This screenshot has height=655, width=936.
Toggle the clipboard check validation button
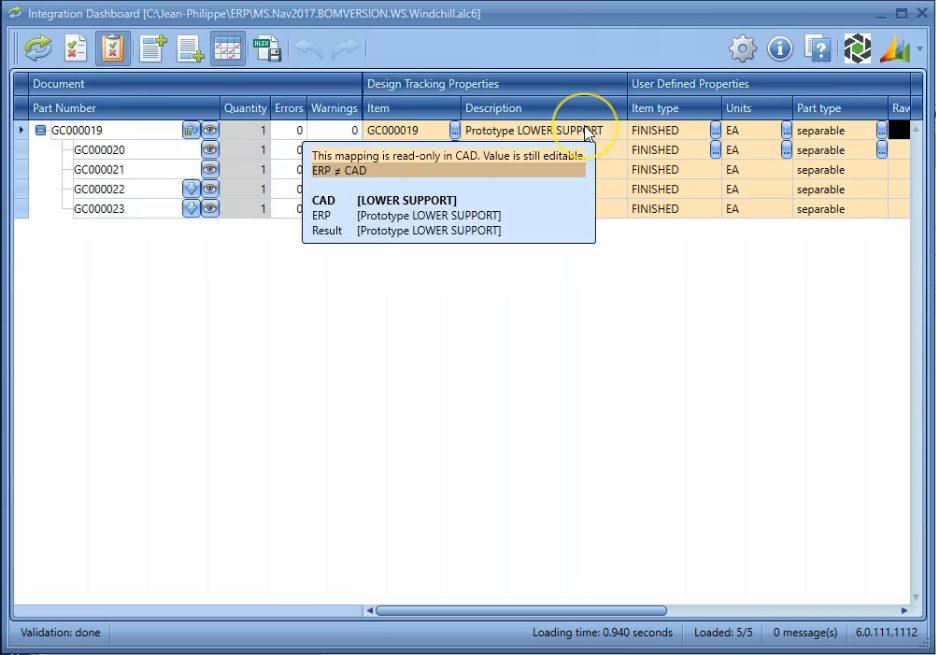click(112, 48)
